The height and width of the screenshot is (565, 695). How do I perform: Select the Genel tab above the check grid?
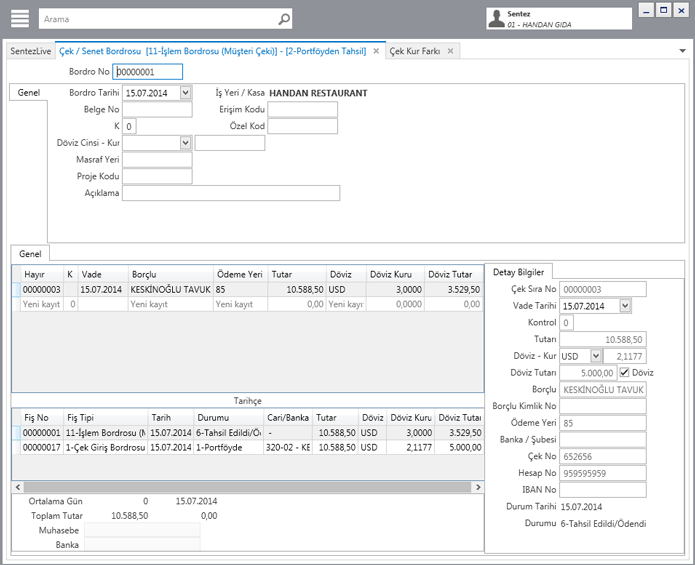(30, 254)
